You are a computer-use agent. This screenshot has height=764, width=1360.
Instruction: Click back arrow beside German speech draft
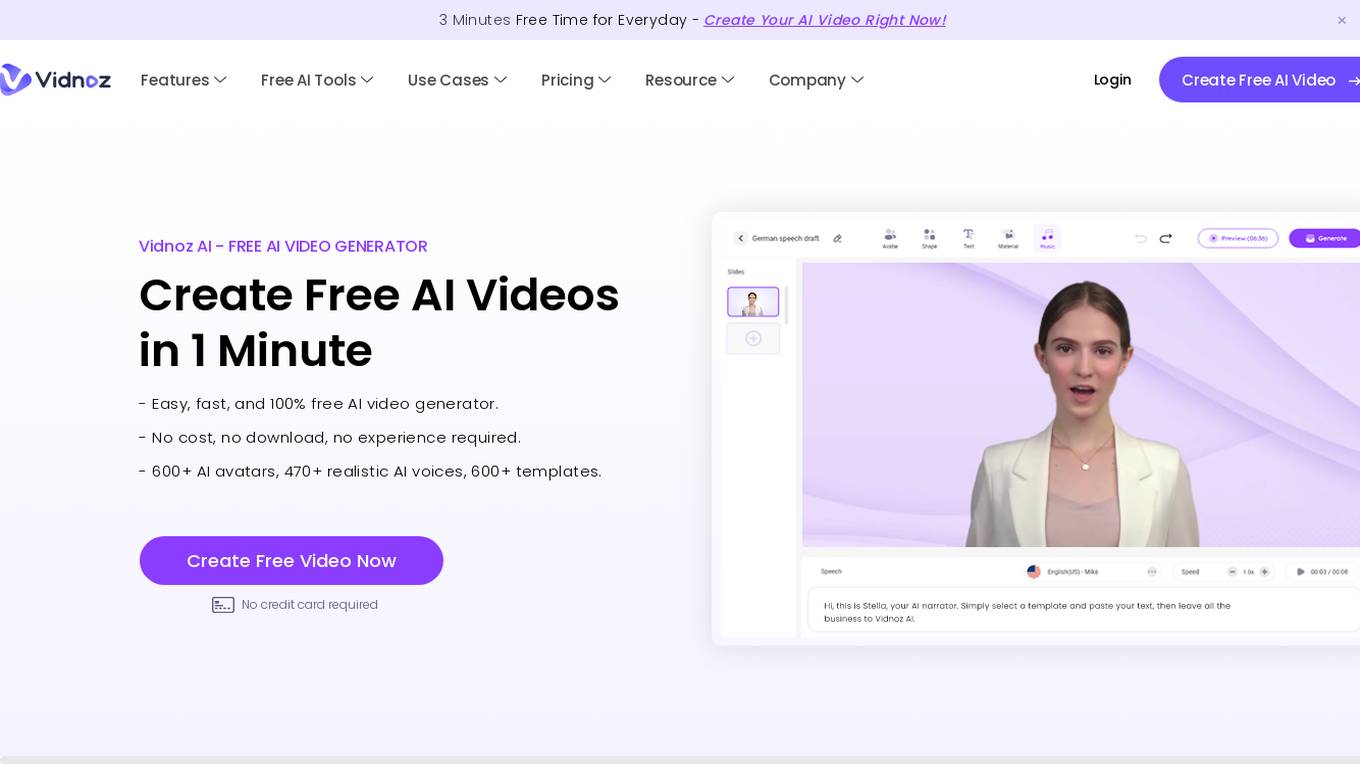[741, 238]
